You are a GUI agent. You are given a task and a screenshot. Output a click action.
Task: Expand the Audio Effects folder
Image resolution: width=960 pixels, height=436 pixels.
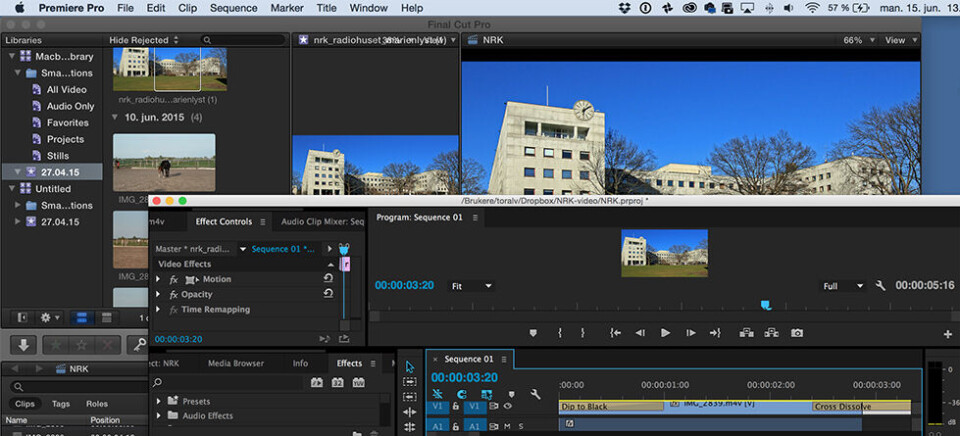tap(159, 416)
